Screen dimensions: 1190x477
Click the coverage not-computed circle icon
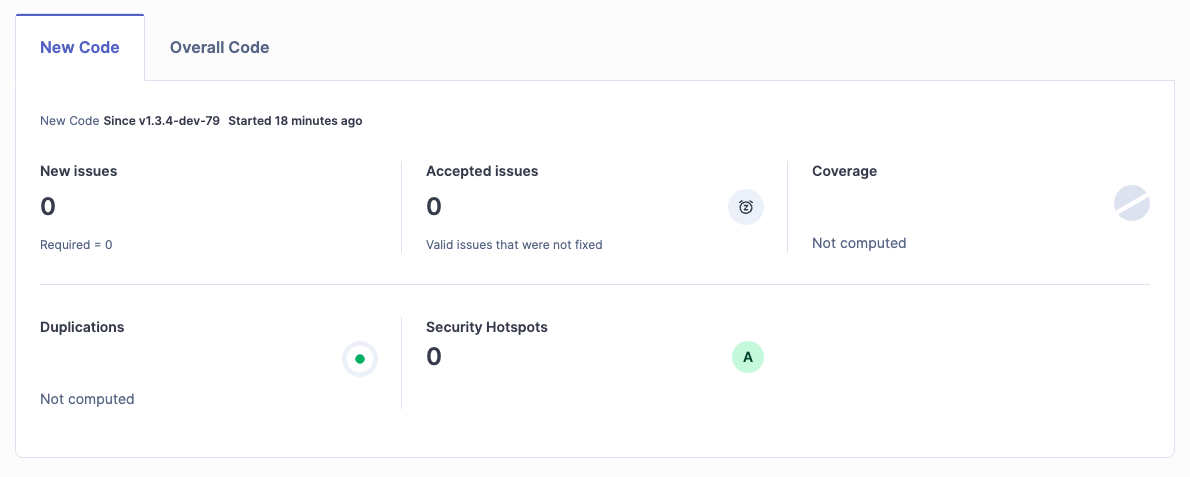1132,203
